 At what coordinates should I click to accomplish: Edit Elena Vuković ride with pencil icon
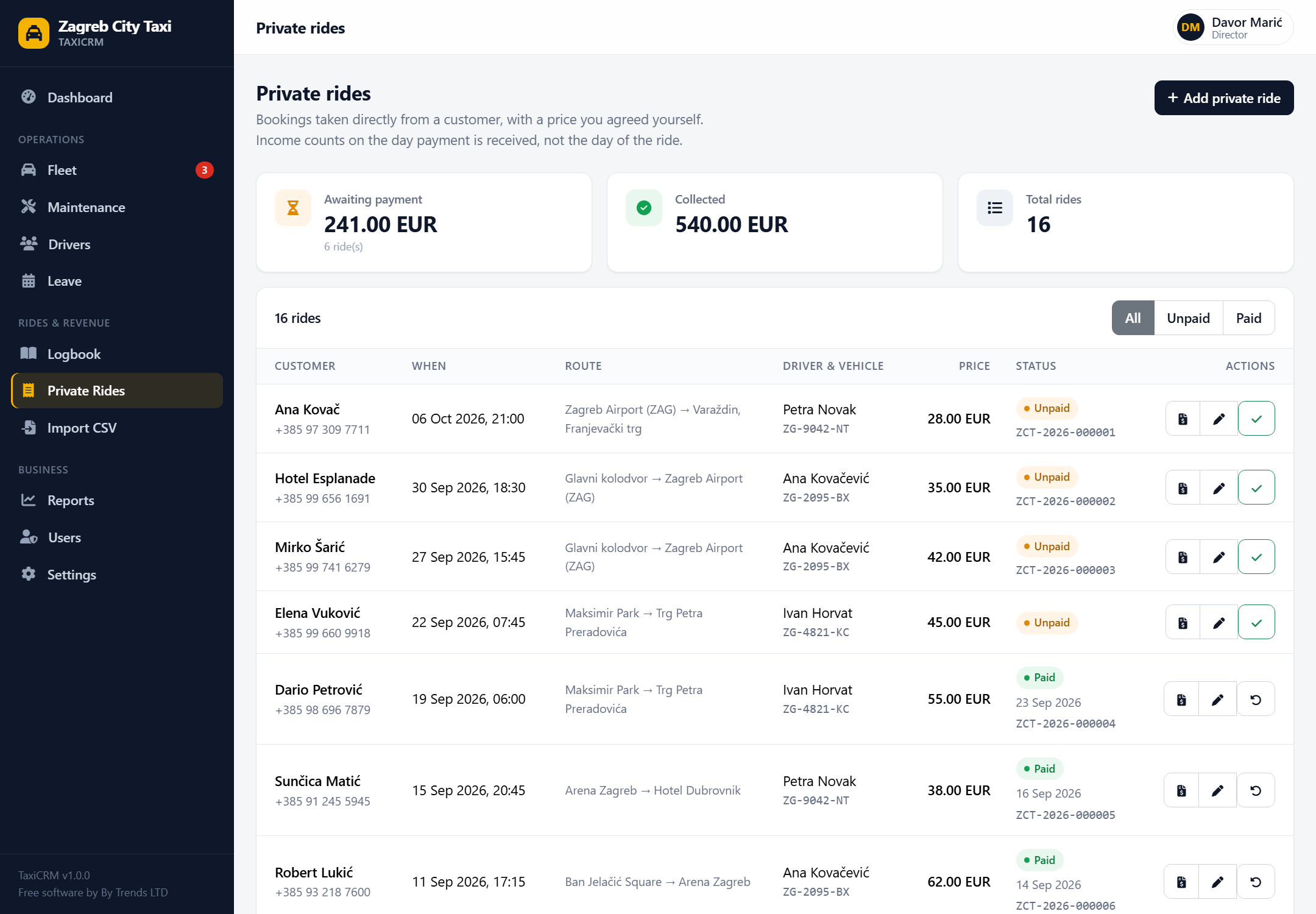pos(1219,622)
